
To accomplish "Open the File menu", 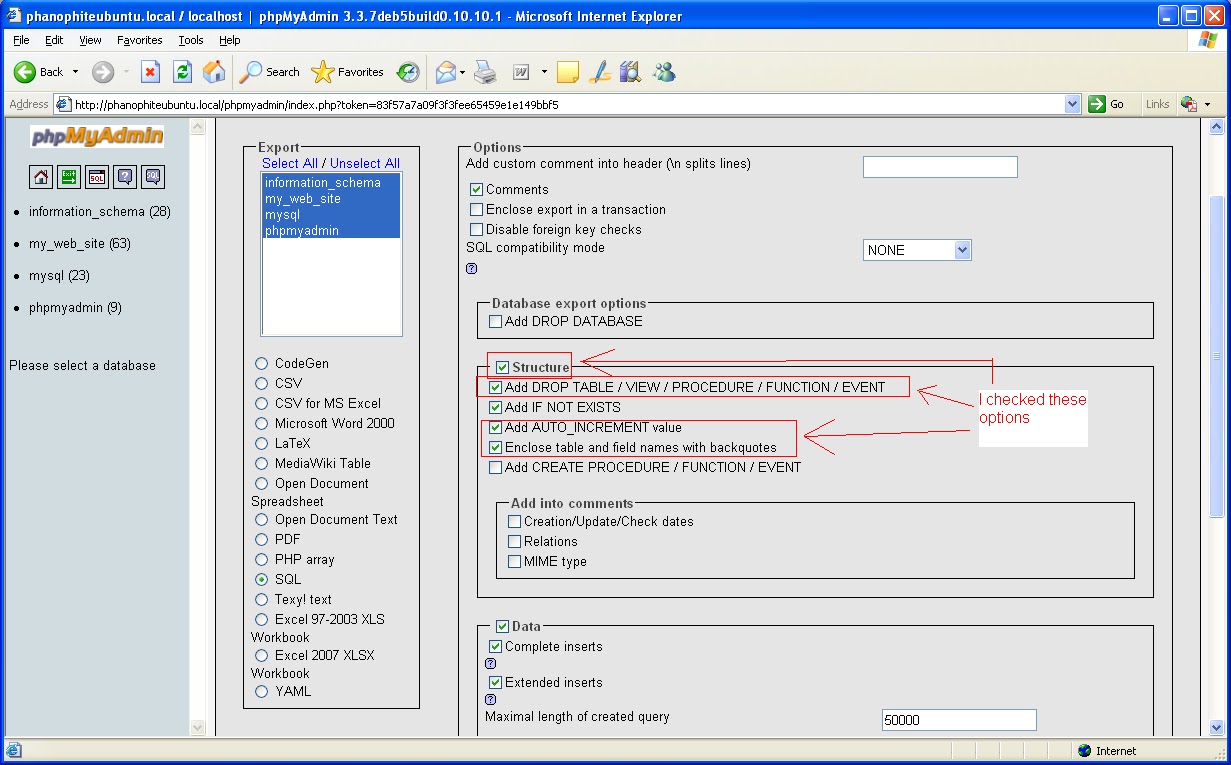I will click(x=21, y=40).
